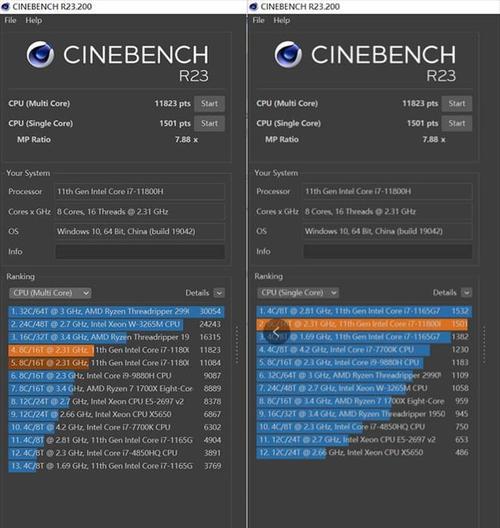Select single-core row 10 i7-4850HQ 750
The image size is (500, 528).
364,427
